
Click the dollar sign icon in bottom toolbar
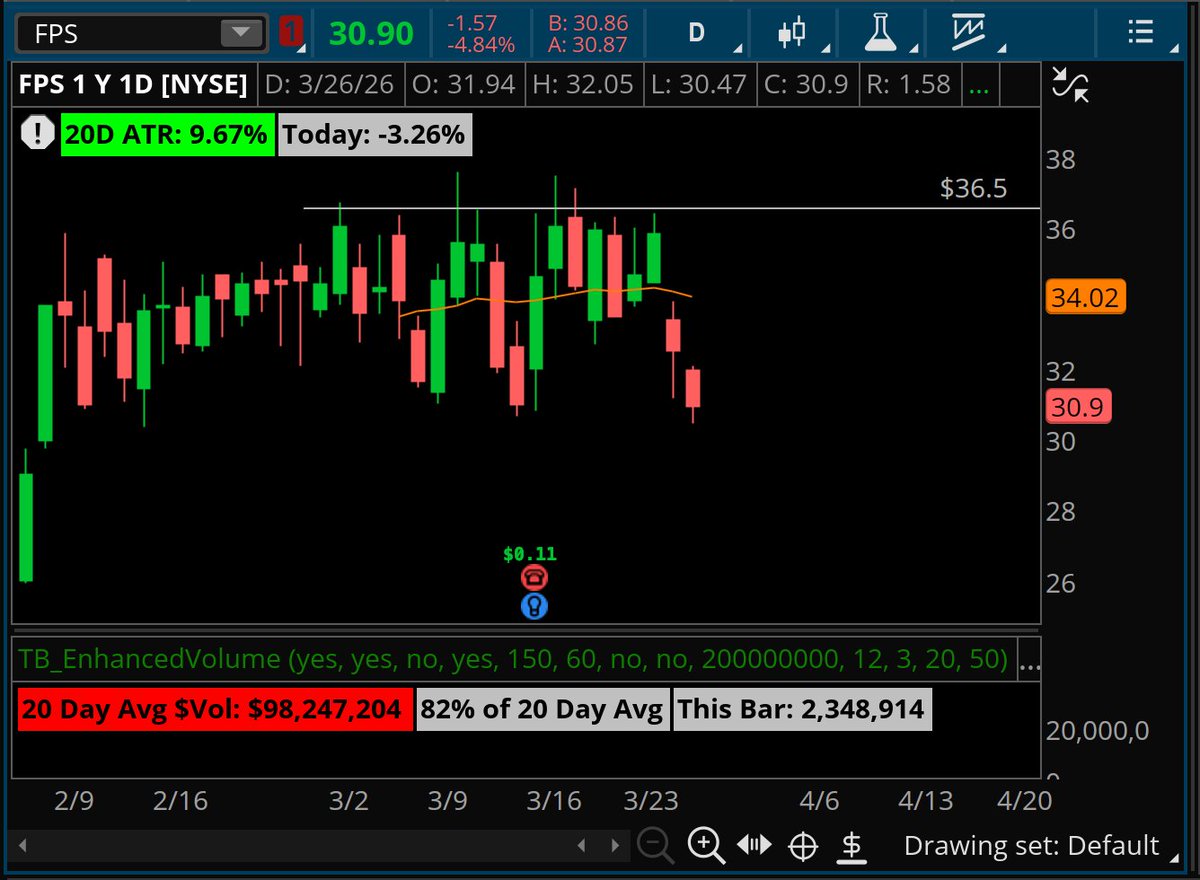(851, 846)
